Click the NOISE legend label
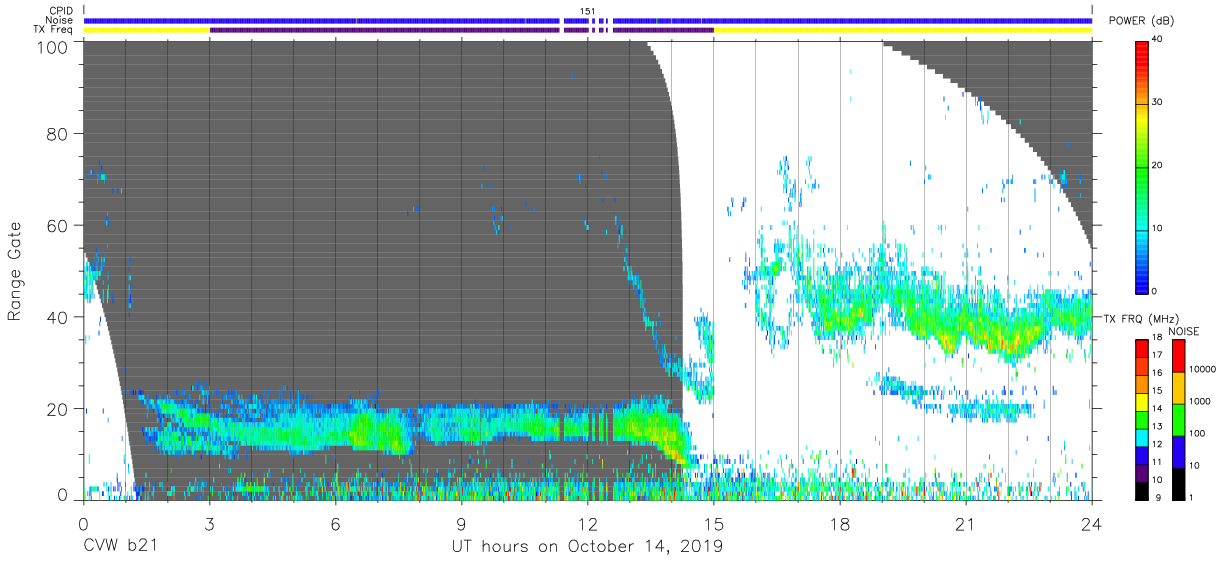 (x=1185, y=332)
